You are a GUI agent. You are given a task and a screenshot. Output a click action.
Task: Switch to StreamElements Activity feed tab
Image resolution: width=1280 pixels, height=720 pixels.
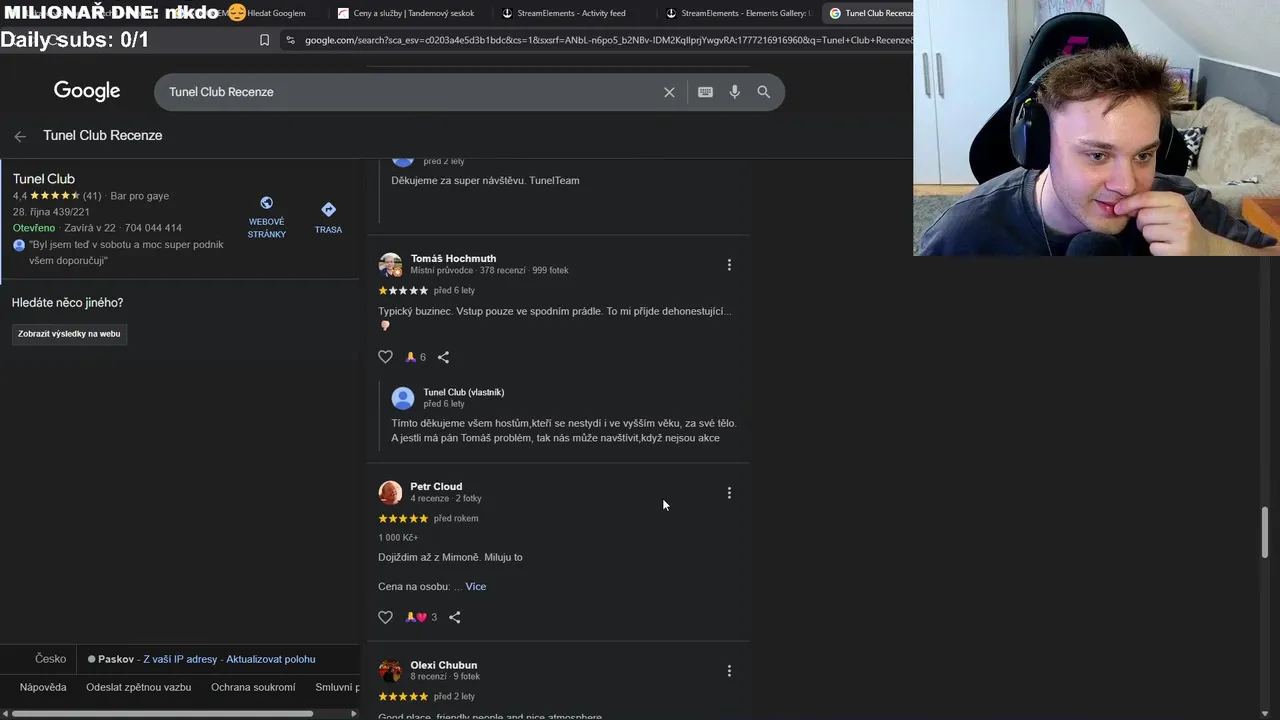(x=570, y=13)
